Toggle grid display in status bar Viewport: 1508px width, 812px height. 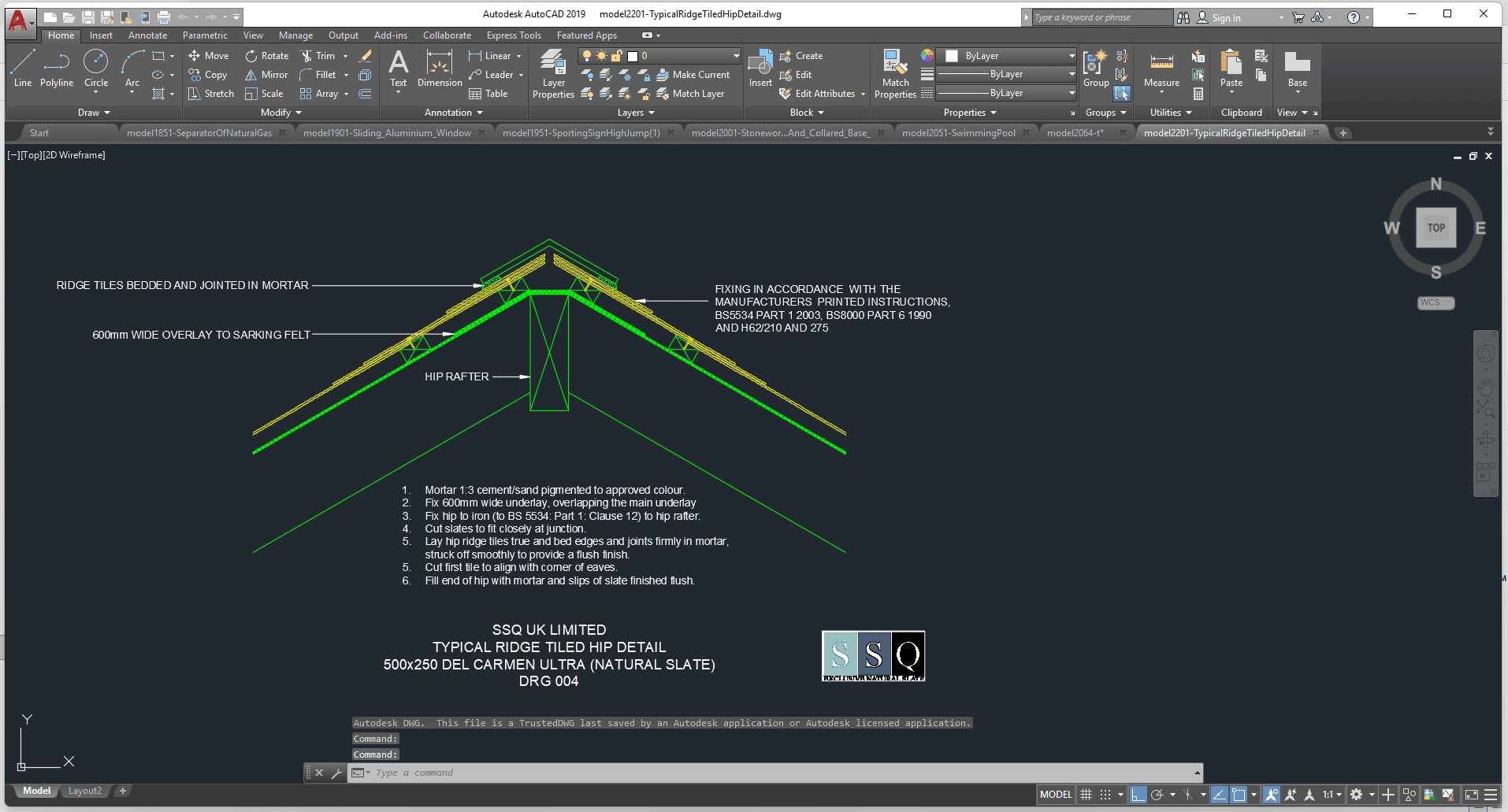click(1086, 795)
